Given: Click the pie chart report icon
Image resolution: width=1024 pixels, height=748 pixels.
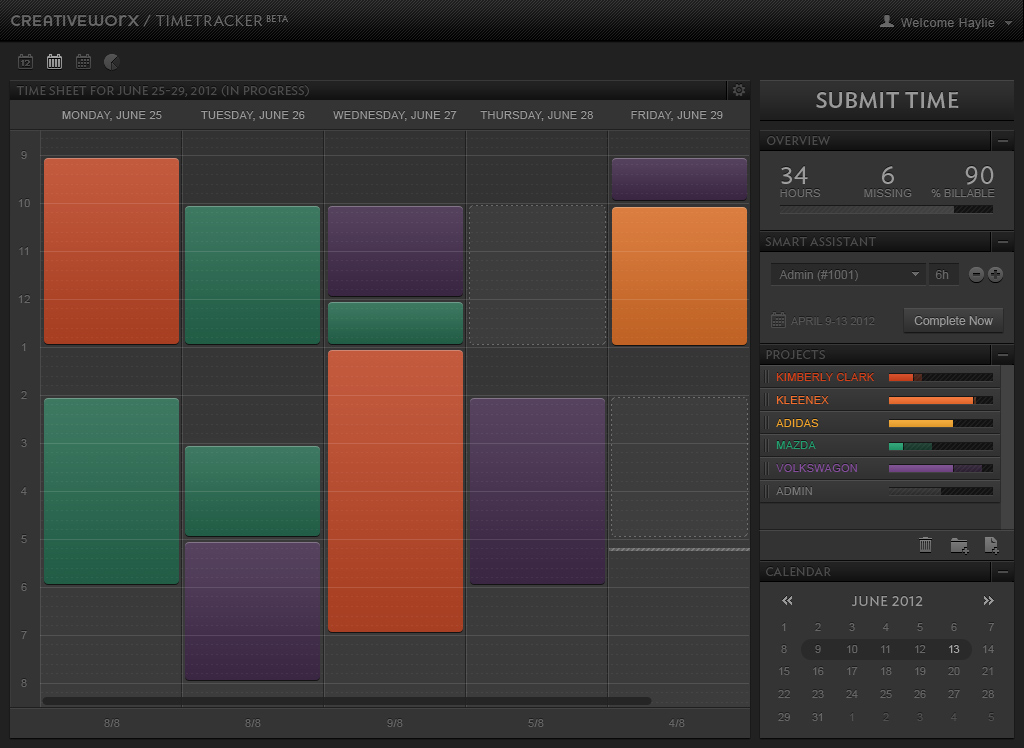Looking at the screenshot, I should (x=111, y=61).
